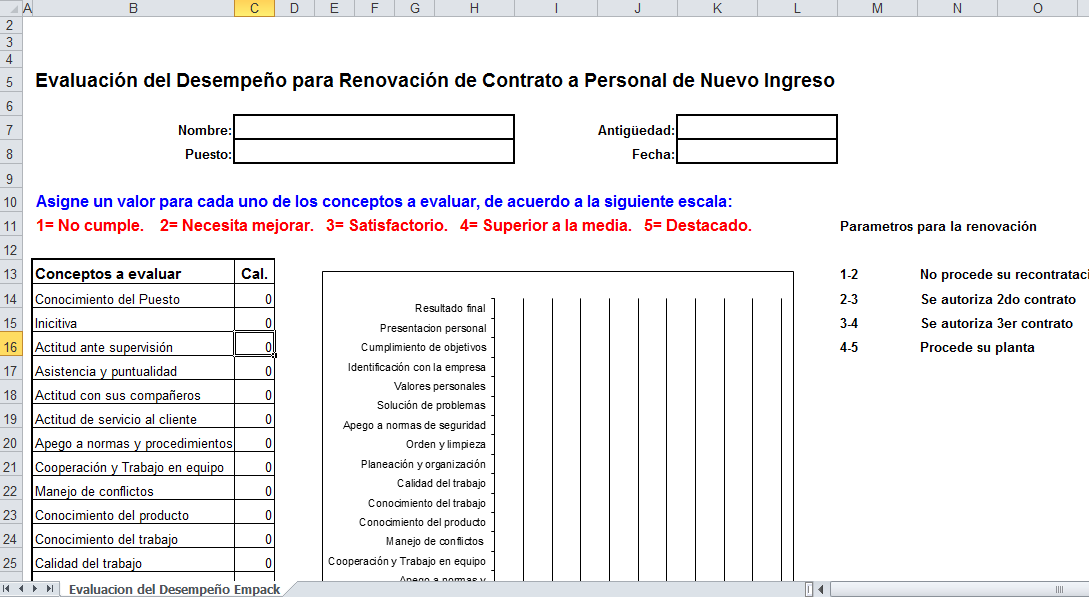Select column C header
The width and height of the screenshot is (1089, 597).
pyautogui.click(x=254, y=8)
